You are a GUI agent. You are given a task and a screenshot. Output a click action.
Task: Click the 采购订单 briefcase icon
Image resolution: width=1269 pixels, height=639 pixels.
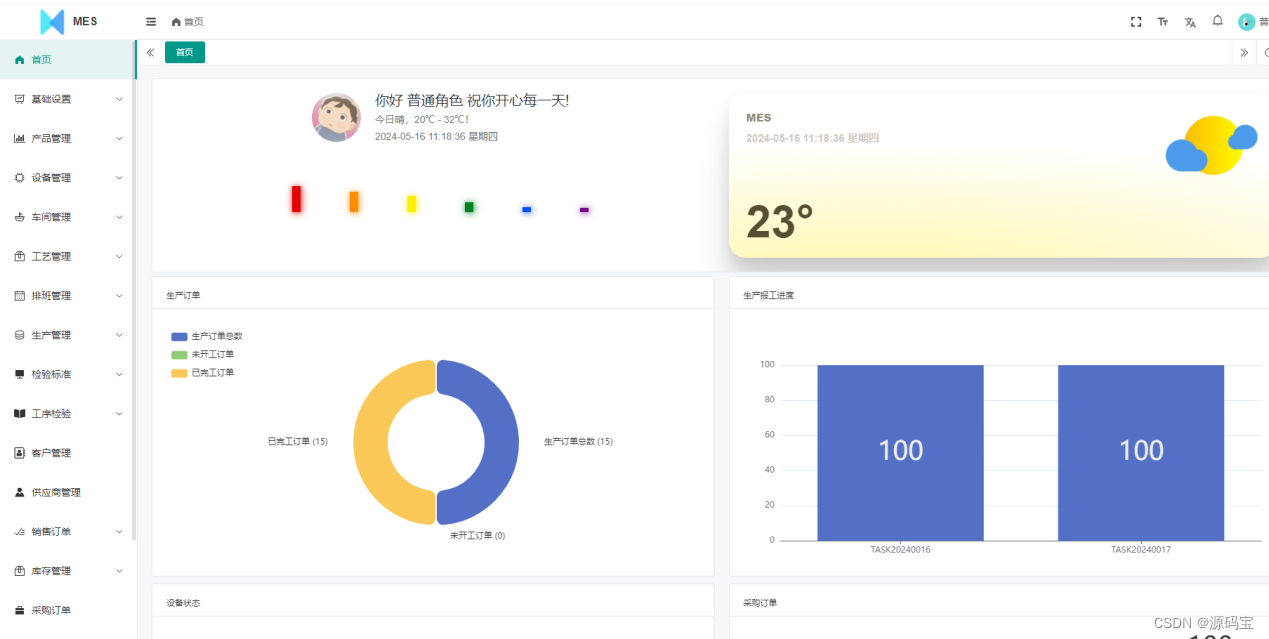(20, 610)
